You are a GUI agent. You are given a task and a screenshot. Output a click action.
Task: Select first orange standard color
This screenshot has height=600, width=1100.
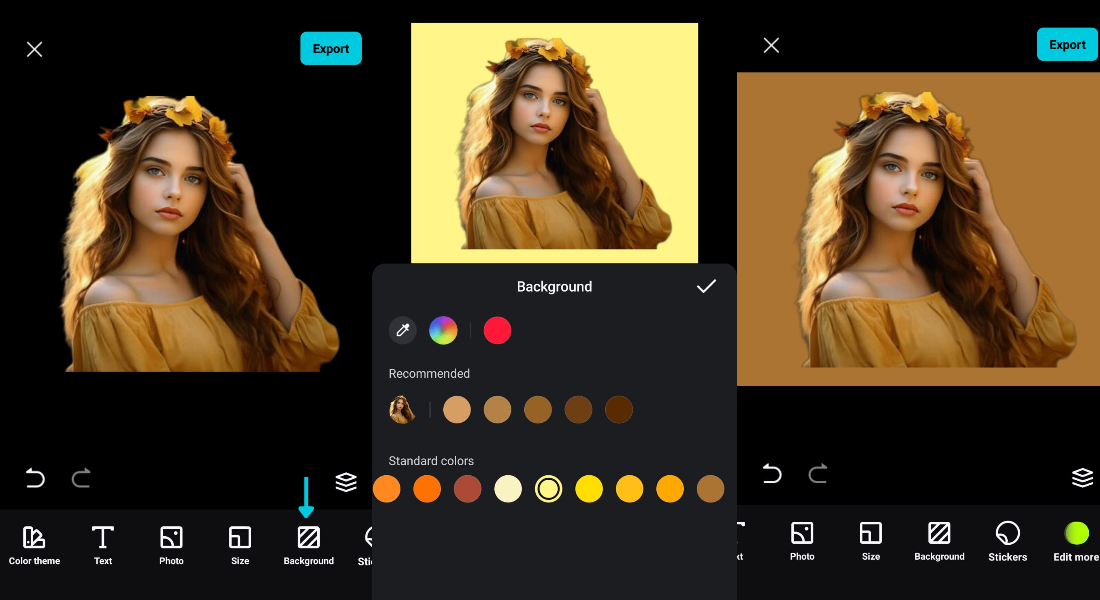[x=387, y=489]
